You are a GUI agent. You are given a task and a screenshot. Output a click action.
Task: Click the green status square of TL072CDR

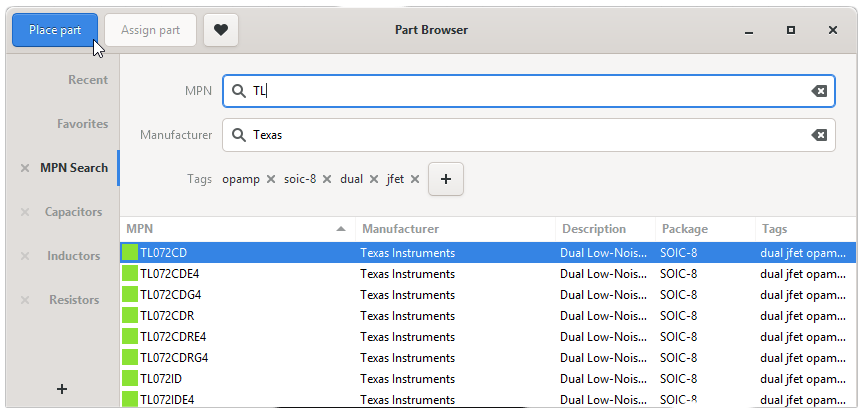point(130,316)
